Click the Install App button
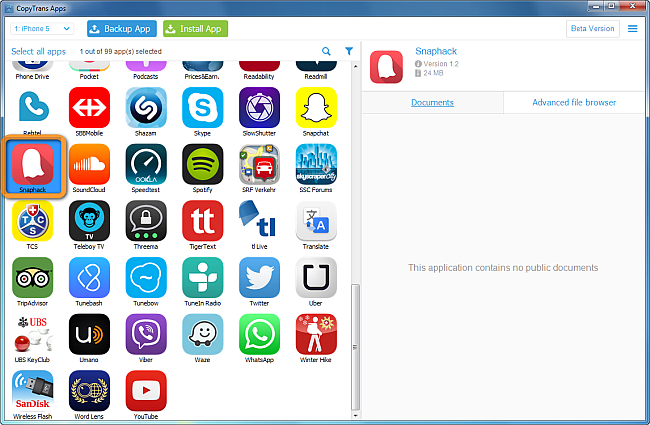 [x=195, y=29]
